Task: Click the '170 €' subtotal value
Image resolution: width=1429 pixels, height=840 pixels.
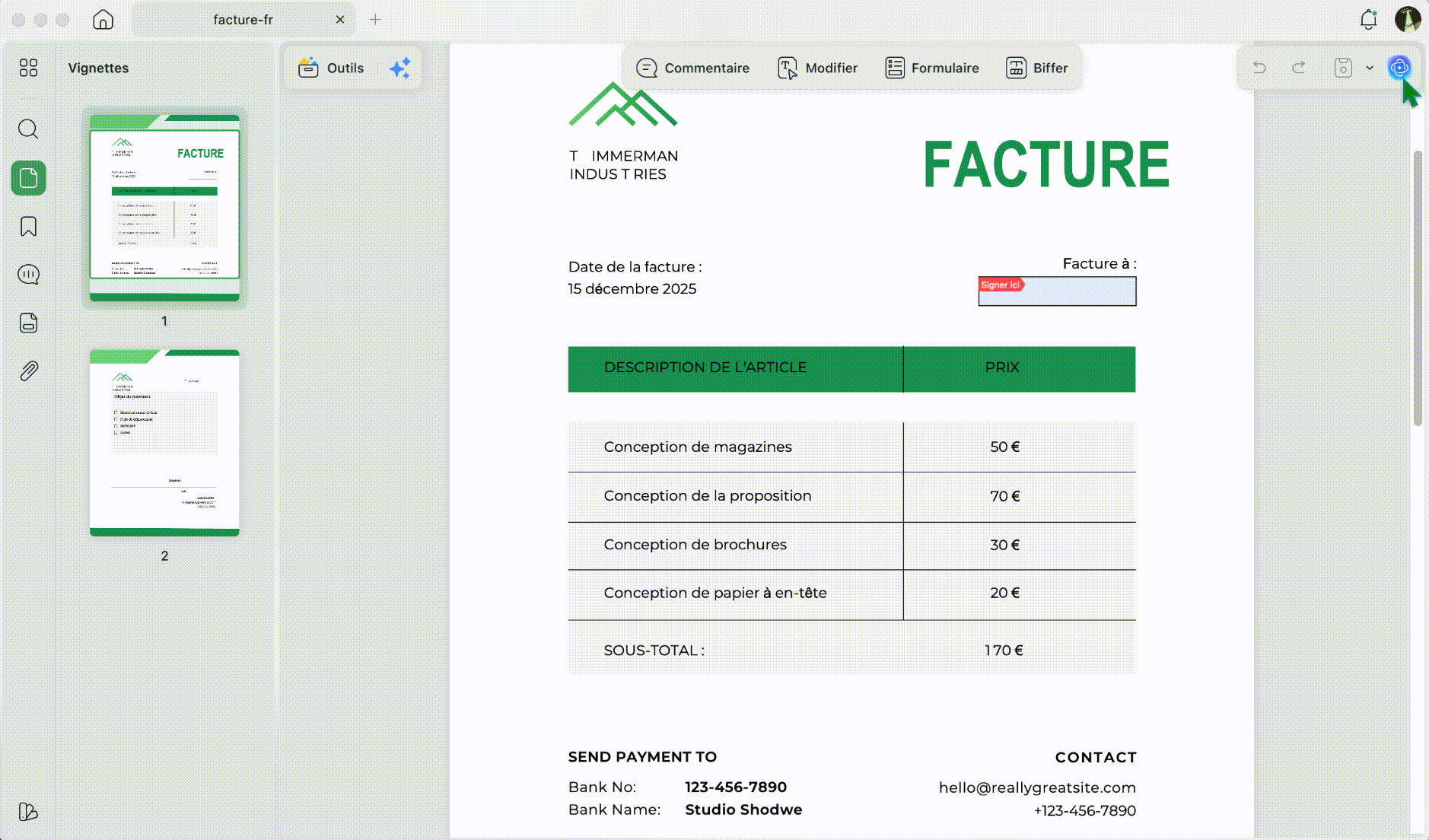Action: 1004,651
